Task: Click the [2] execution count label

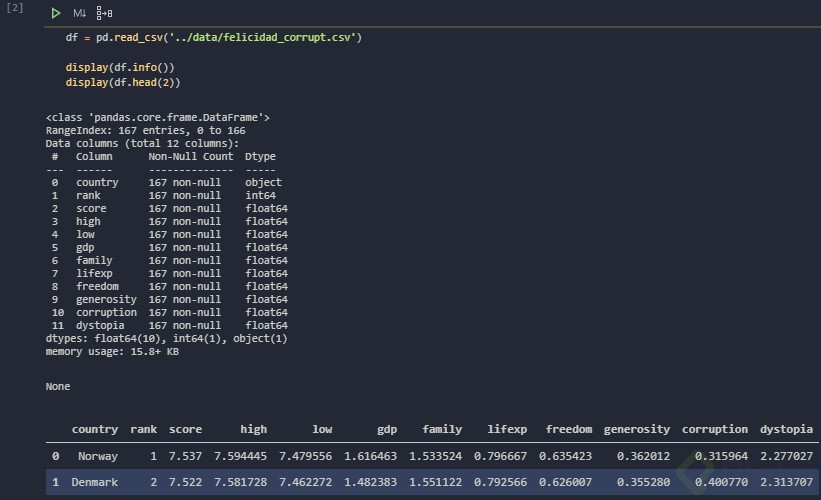Action: pyautogui.click(x=15, y=8)
